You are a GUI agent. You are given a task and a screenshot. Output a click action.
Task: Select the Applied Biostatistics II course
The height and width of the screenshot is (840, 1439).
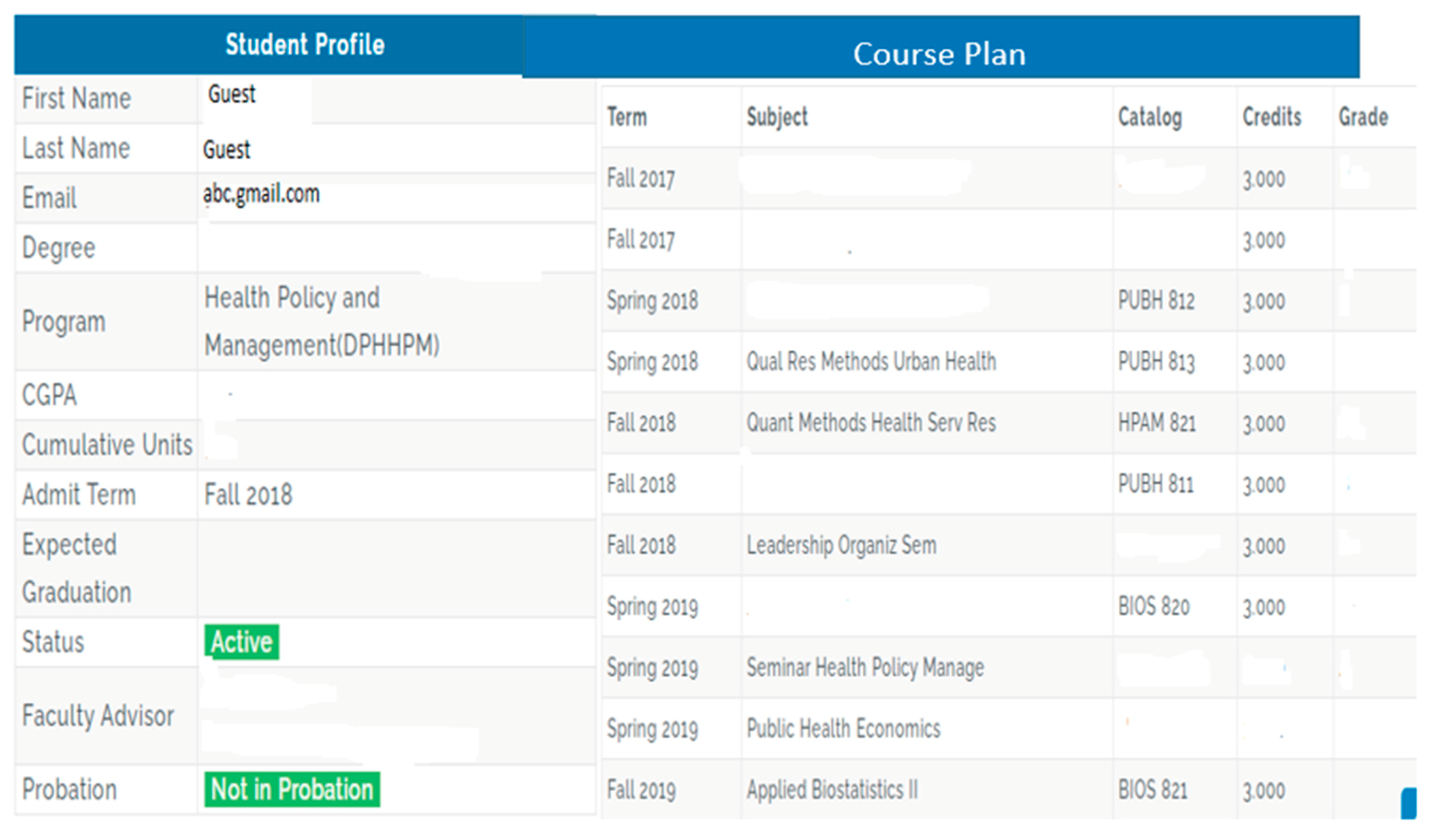[x=832, y=789]
